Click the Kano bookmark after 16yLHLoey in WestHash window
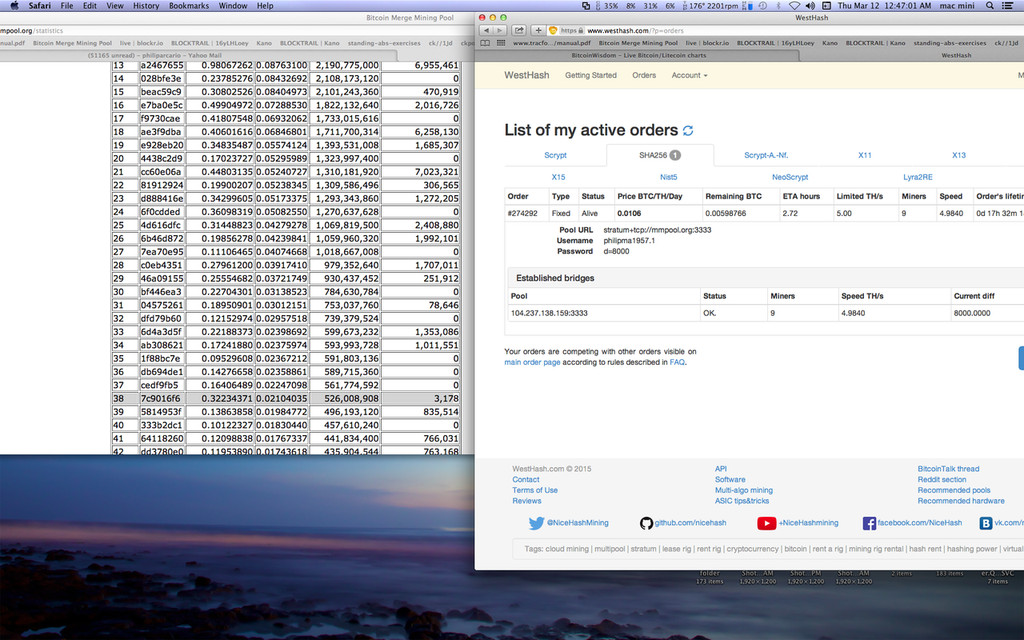 [x=829, y=43]
